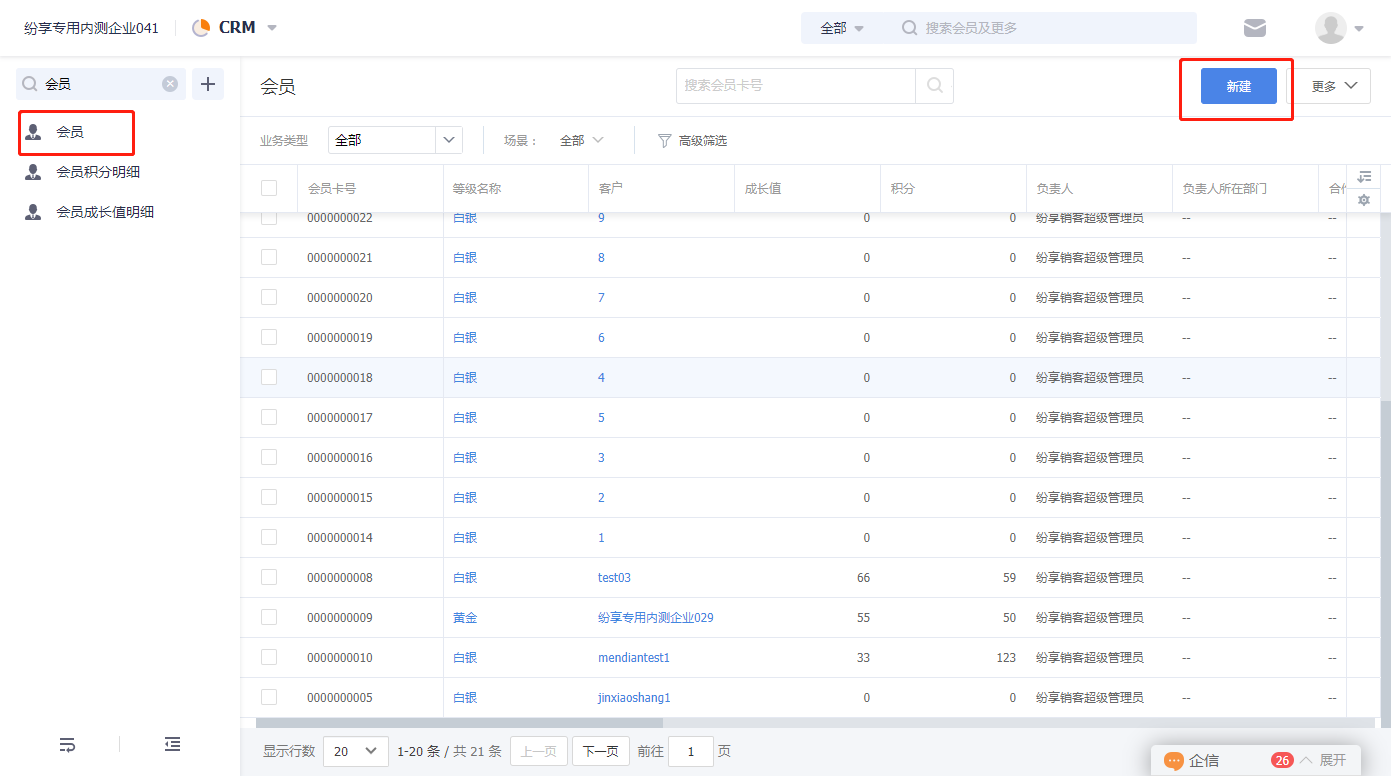The image size is (1391, 776).
Task: Open the column sort settings icon
Action: coord(1364,177)
